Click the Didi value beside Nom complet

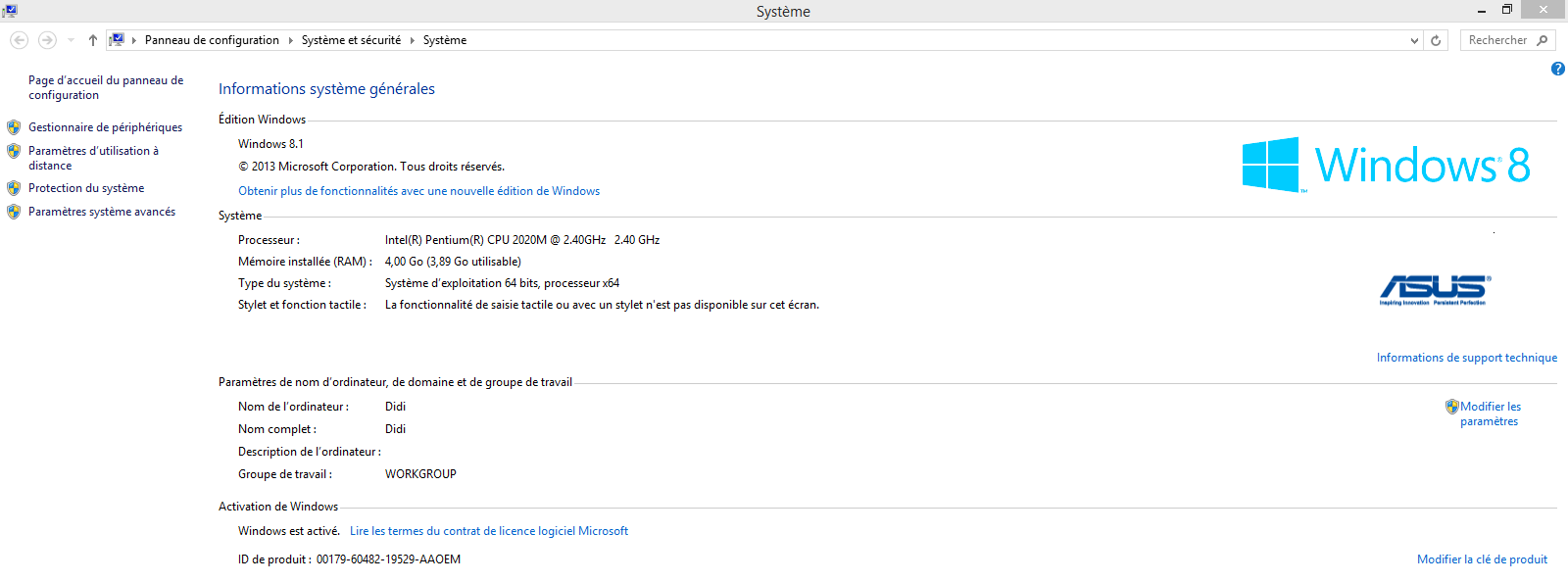(x=395, y=429)
